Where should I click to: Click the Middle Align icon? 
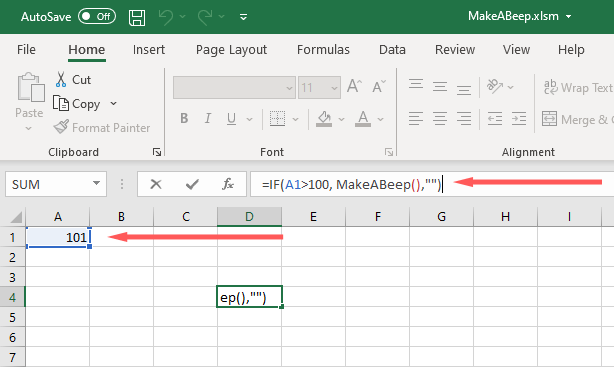pos(440,87)
